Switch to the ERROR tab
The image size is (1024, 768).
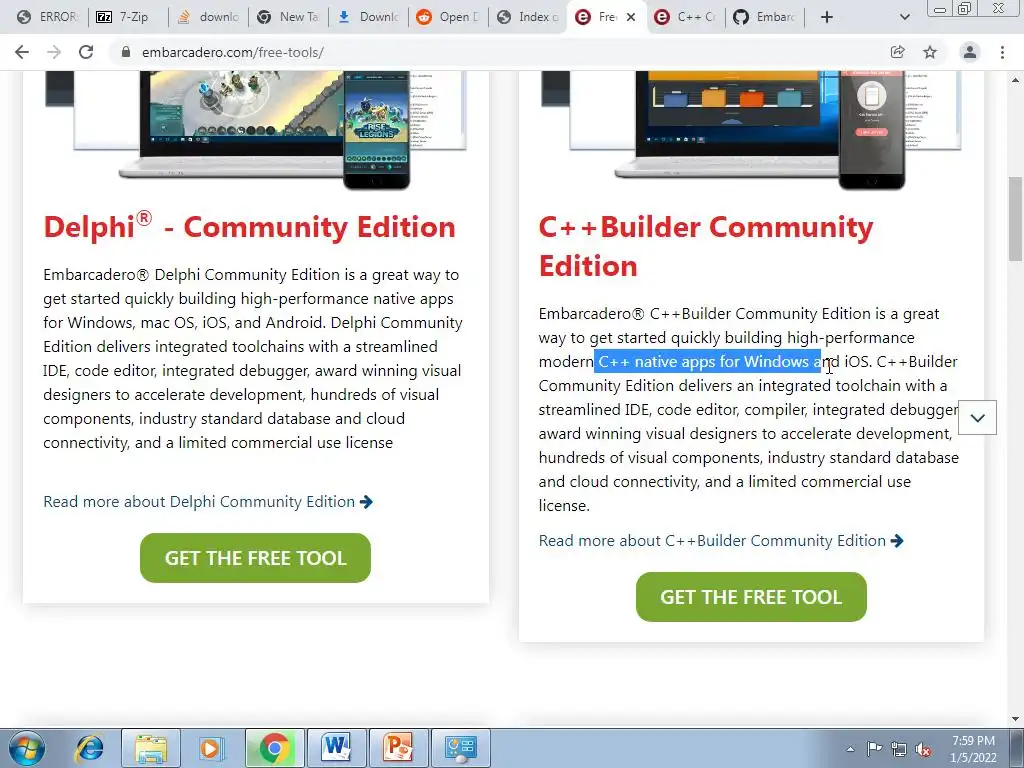coord(47,17)
